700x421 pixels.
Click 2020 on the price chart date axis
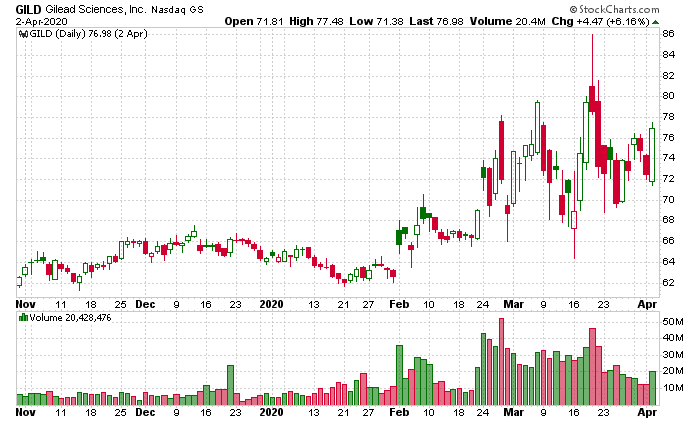coord(271,304)
